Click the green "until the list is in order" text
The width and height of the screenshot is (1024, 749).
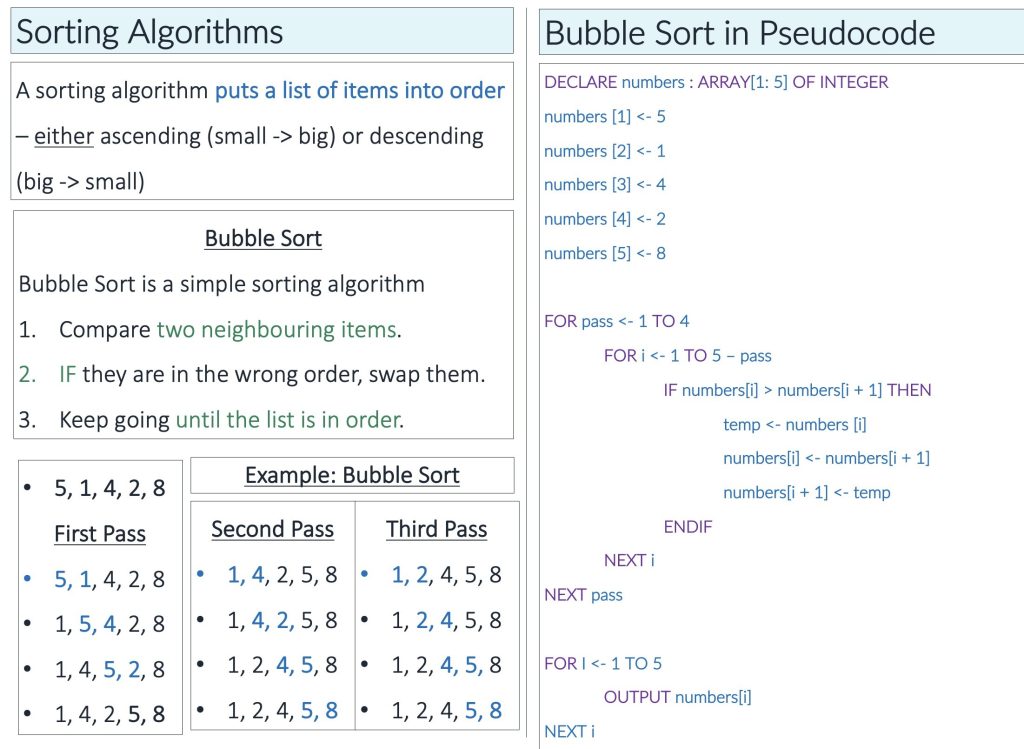(x=288, y=419)
